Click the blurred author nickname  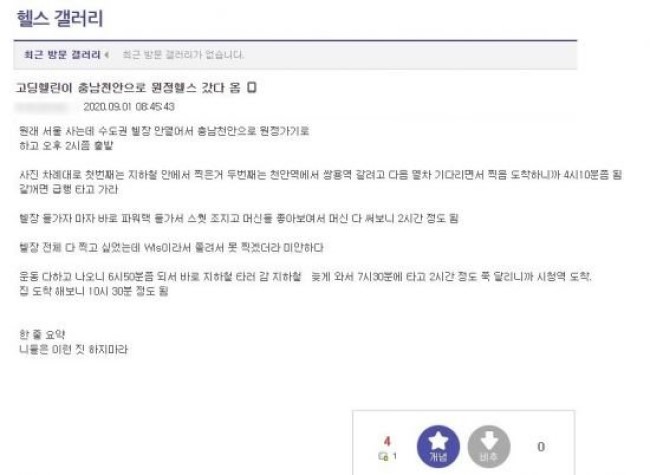tap(41, 107)
